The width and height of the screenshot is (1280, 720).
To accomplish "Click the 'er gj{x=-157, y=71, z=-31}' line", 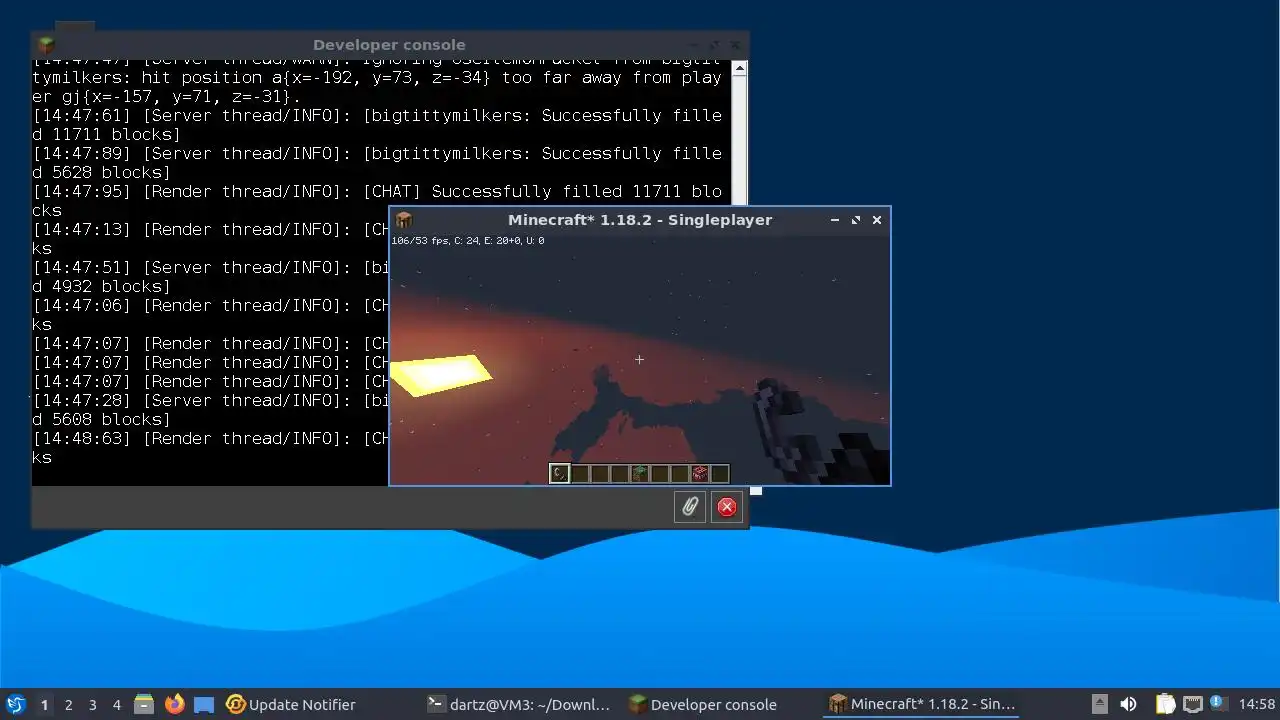I will point(166,96).
